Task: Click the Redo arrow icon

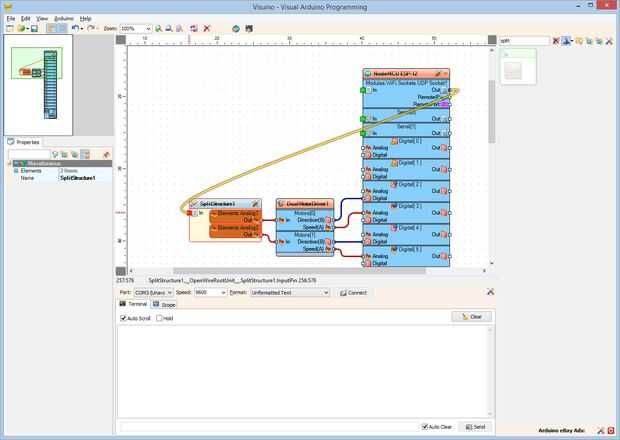Action: [91, 28]
